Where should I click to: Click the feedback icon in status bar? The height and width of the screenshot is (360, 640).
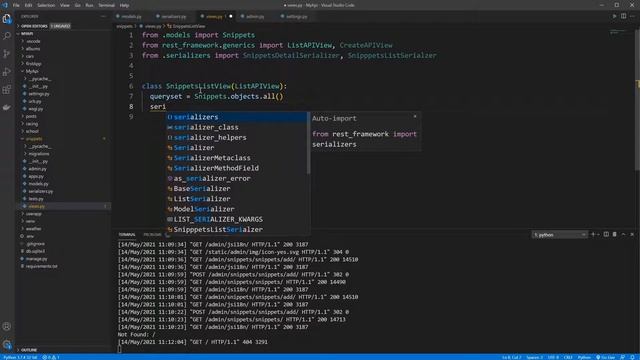tap(622, 357)
